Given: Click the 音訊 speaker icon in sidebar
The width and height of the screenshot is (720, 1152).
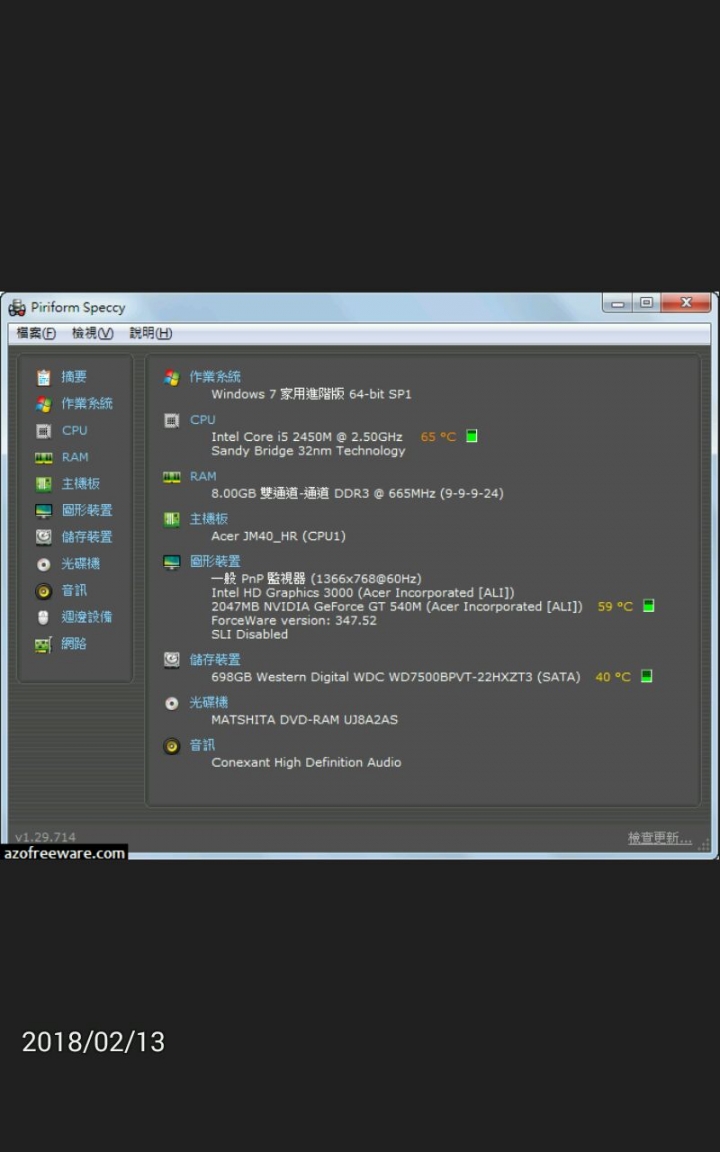Looking at the screenshot, I should pyautogui.click(x=43, y=591).
